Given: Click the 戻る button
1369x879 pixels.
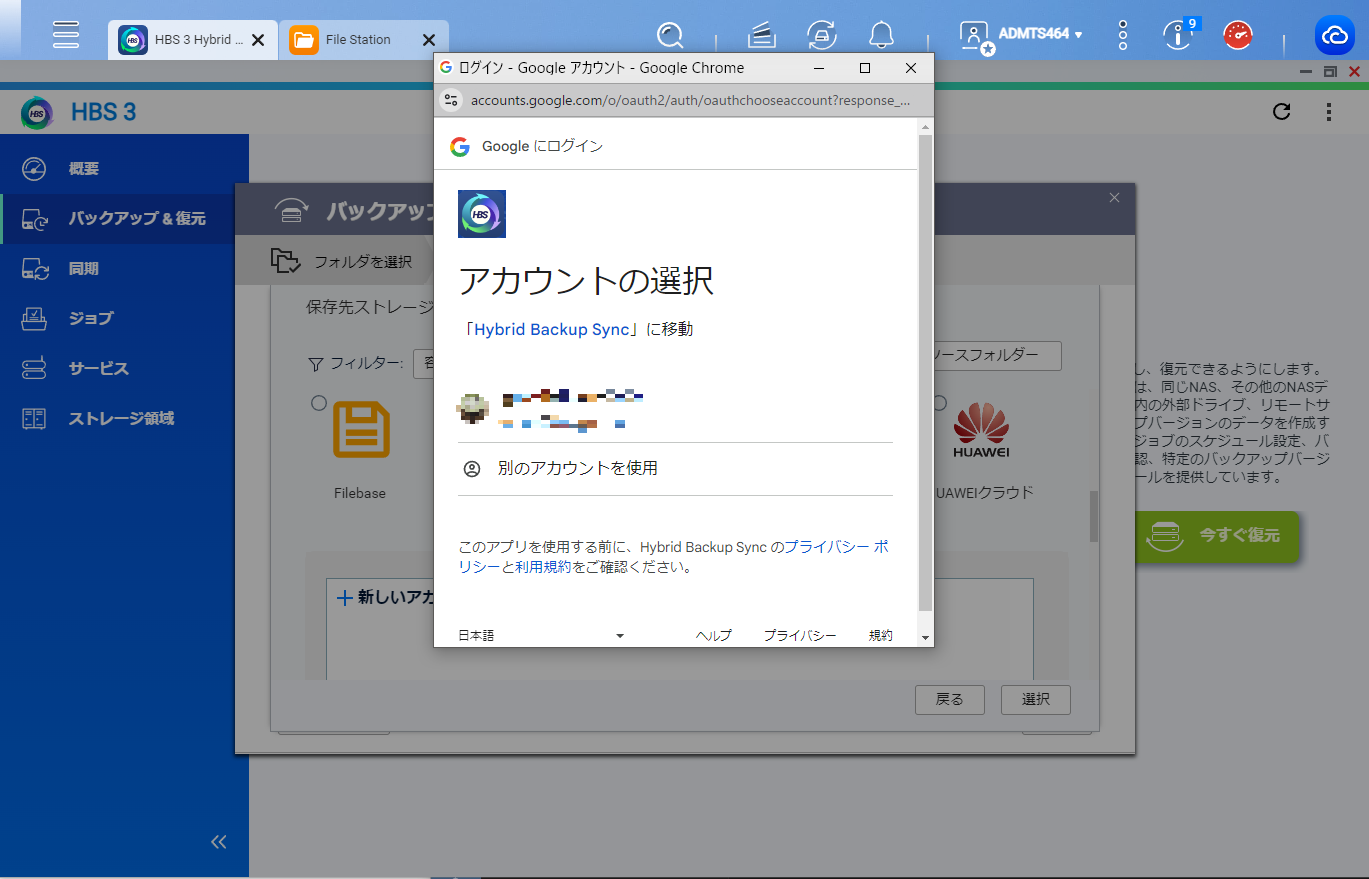Looking at the screenshot, I should (950, 700).
